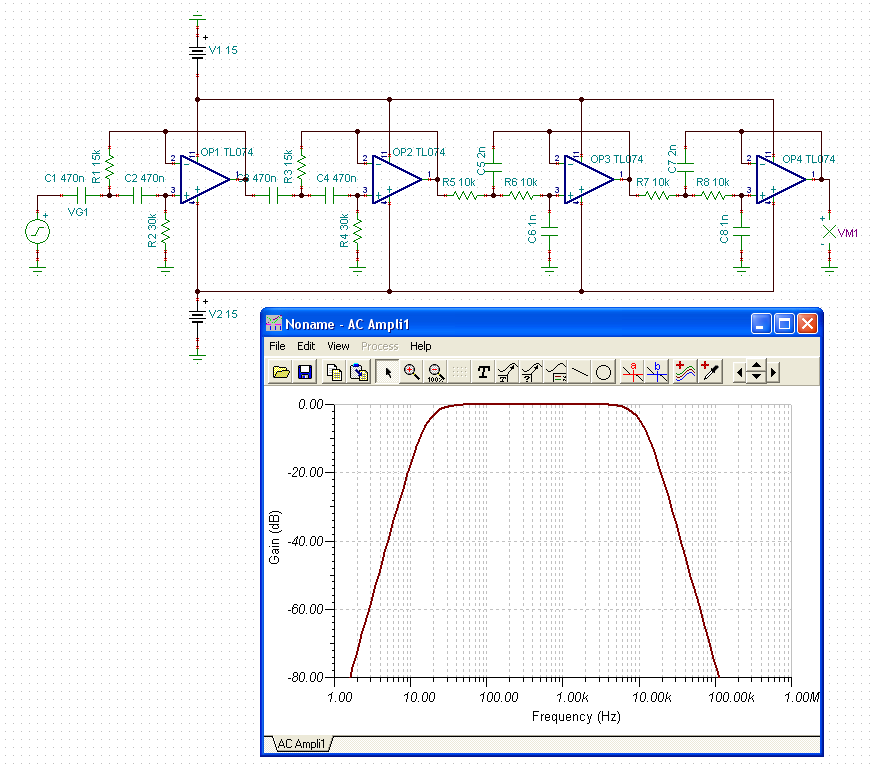
Task: Click the Save diagram floppy icon
Action: tap(305, 372)
